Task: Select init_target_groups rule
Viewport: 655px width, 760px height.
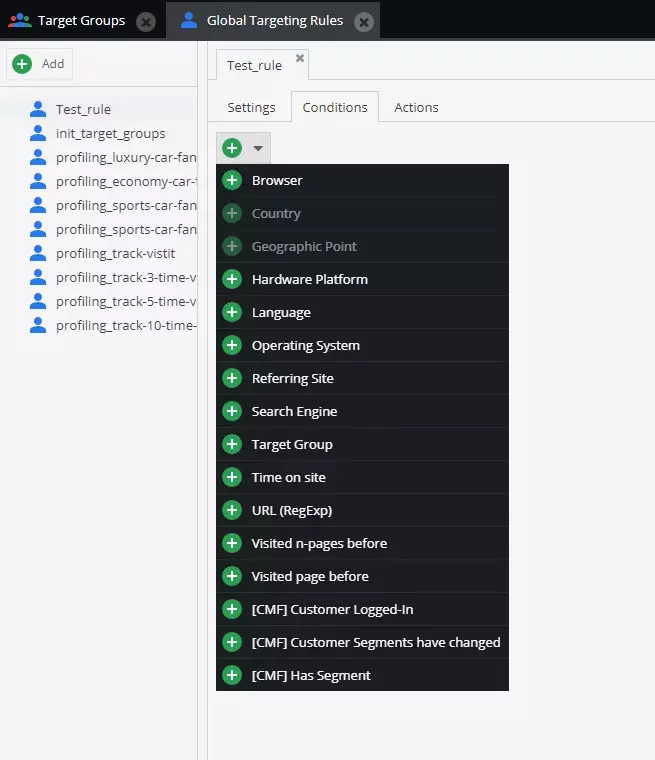Action: 98,133
